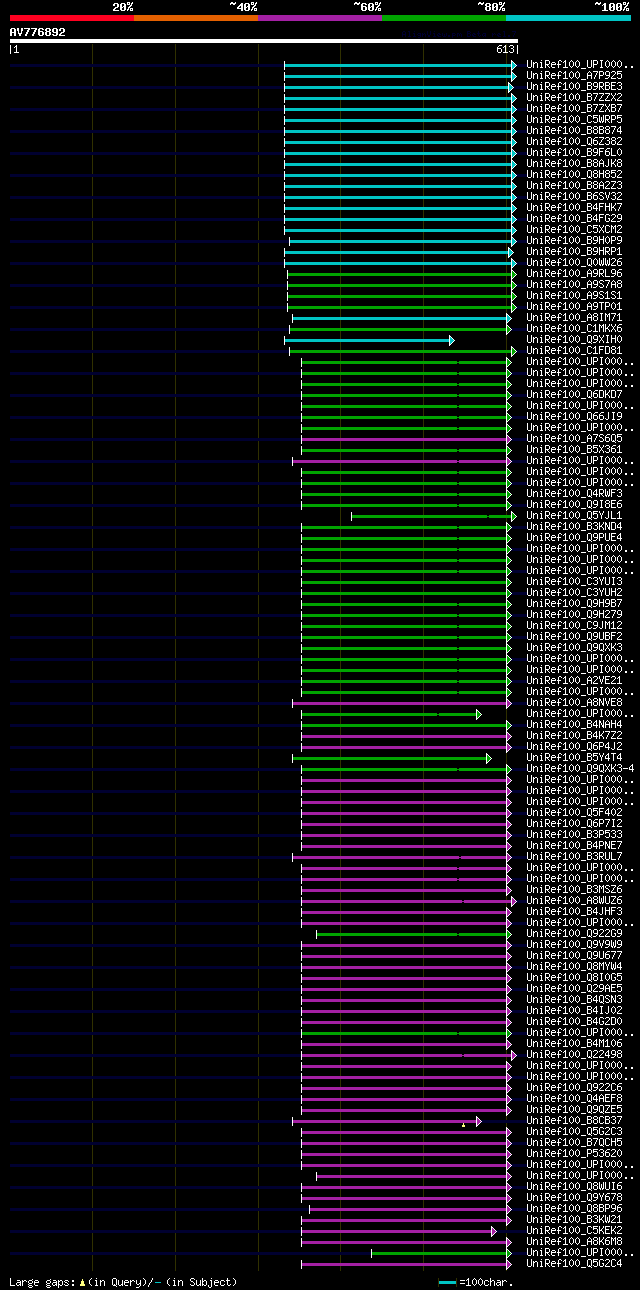Viewport: 640px width, 1290px height.
Task: Select hit label UniRef100_A8NVE8
Action: (x=574, y=702)
